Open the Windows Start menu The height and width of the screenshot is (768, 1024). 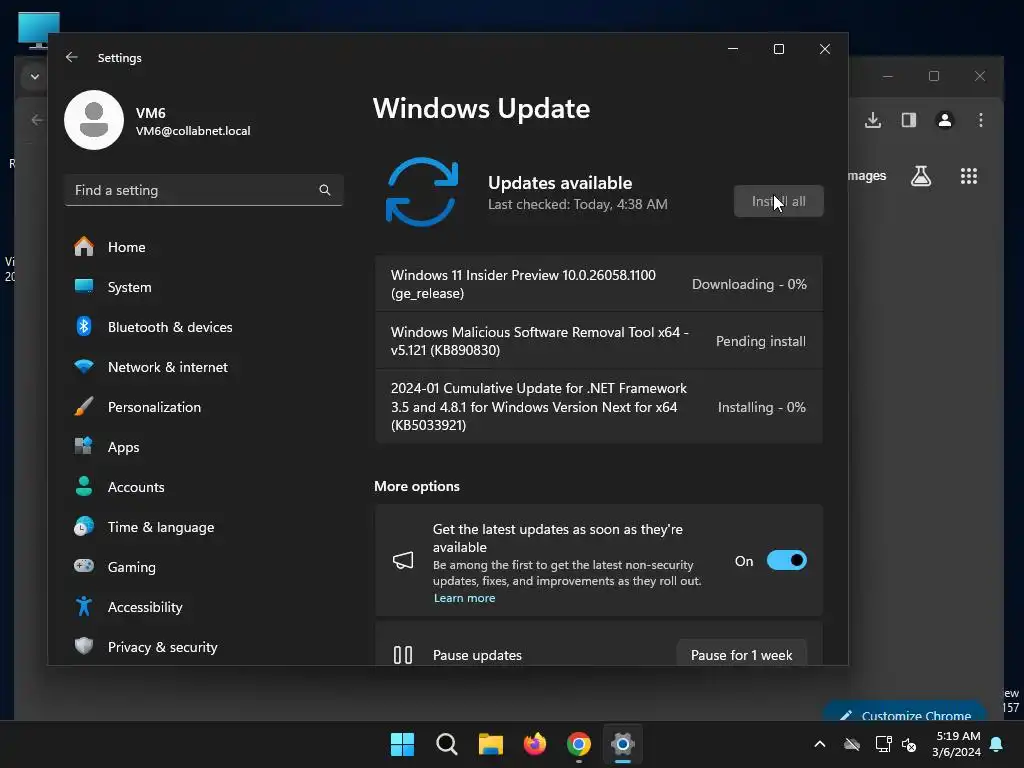(402, 744)
